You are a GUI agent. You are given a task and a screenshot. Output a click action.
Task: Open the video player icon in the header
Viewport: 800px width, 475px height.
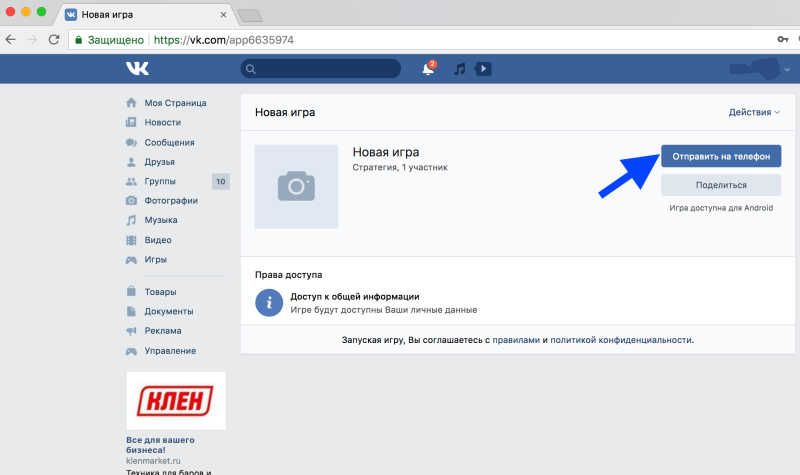click(483, 69)
